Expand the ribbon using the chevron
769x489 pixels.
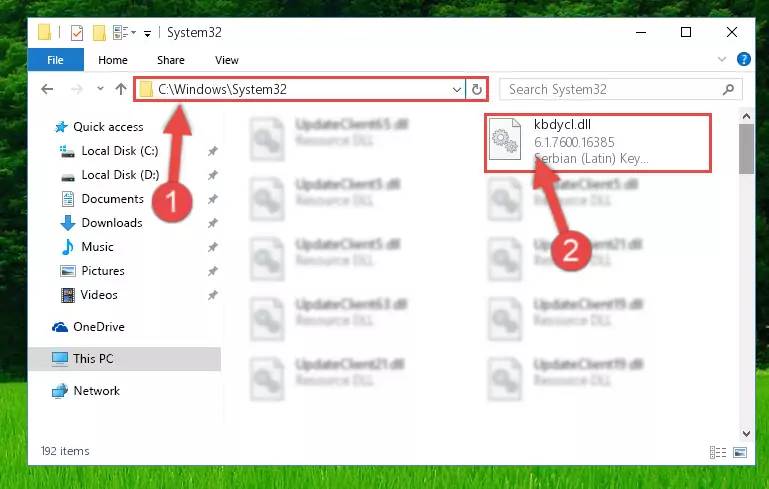(x=721, y=59)
